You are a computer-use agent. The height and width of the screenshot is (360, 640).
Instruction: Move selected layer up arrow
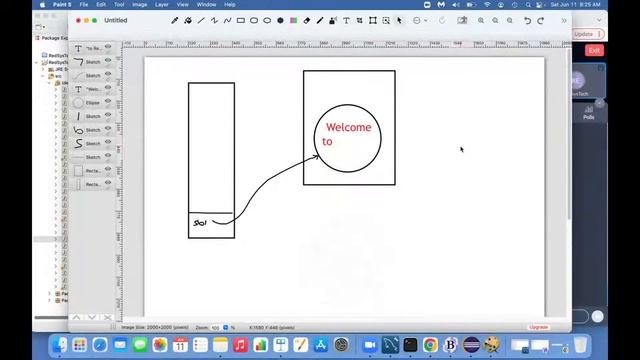[76, 317]
